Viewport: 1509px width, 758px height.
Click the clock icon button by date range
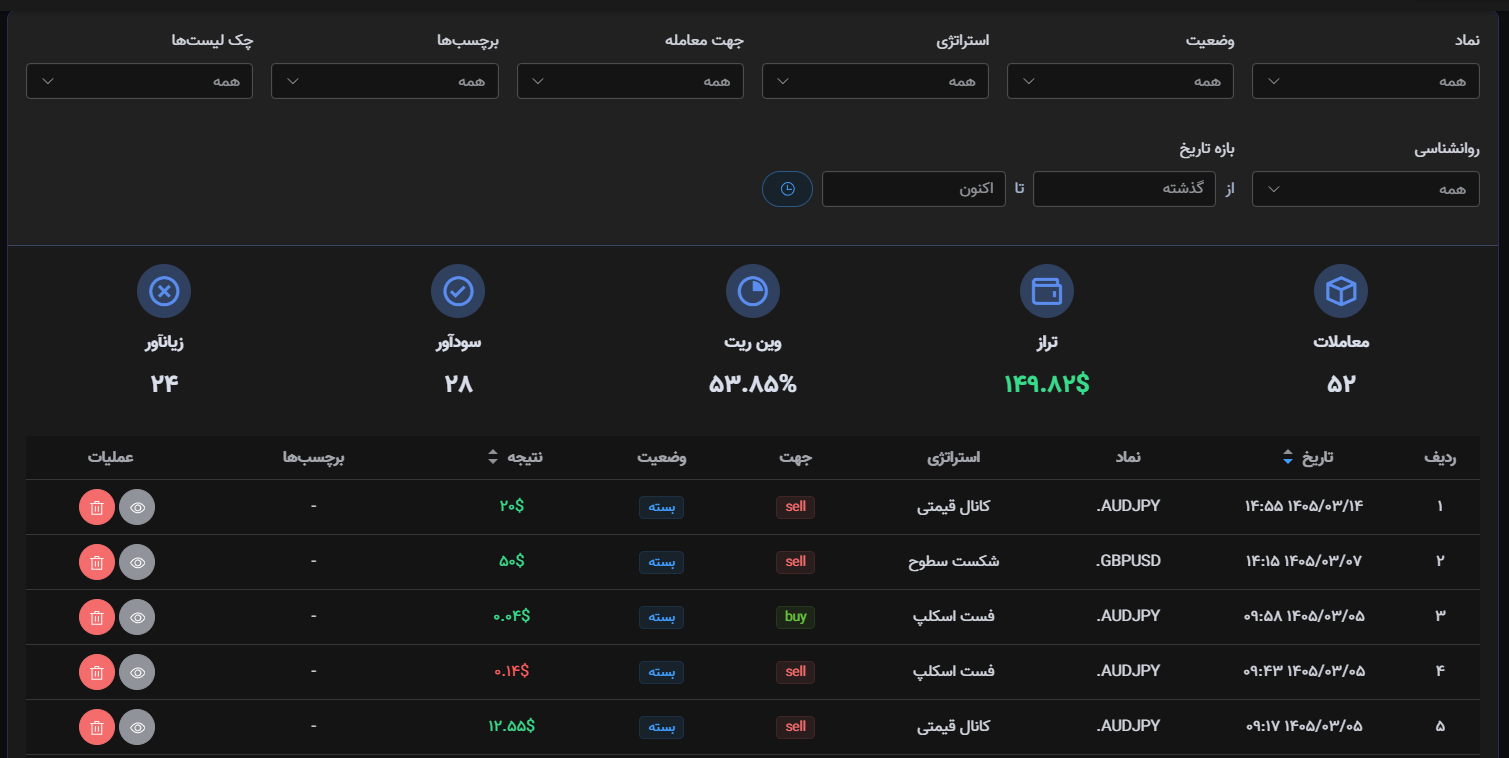pos(787,189)
